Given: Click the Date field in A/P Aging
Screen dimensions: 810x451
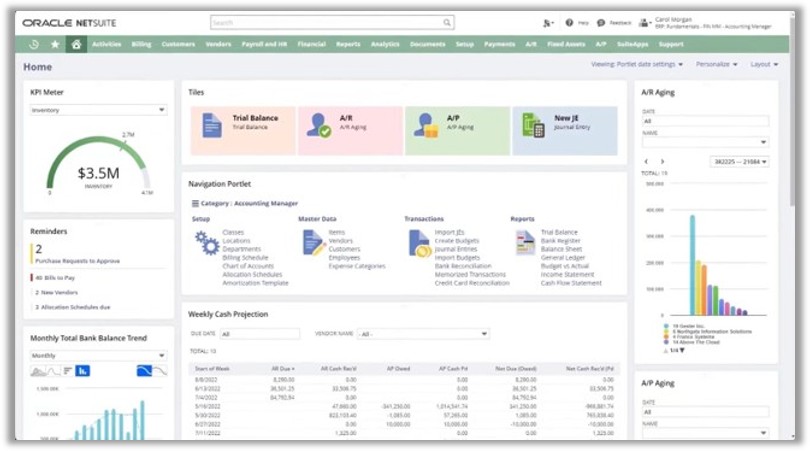Looking at the screenshot, I should (x=706, y=412).
